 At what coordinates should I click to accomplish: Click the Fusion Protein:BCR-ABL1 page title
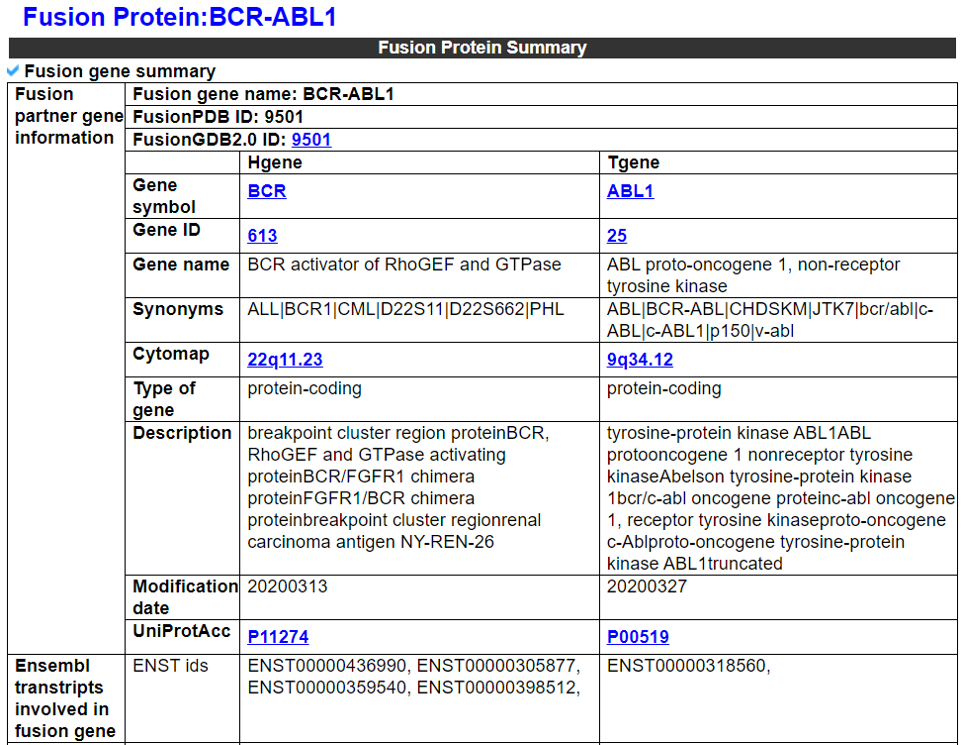[x=179, y=17]
